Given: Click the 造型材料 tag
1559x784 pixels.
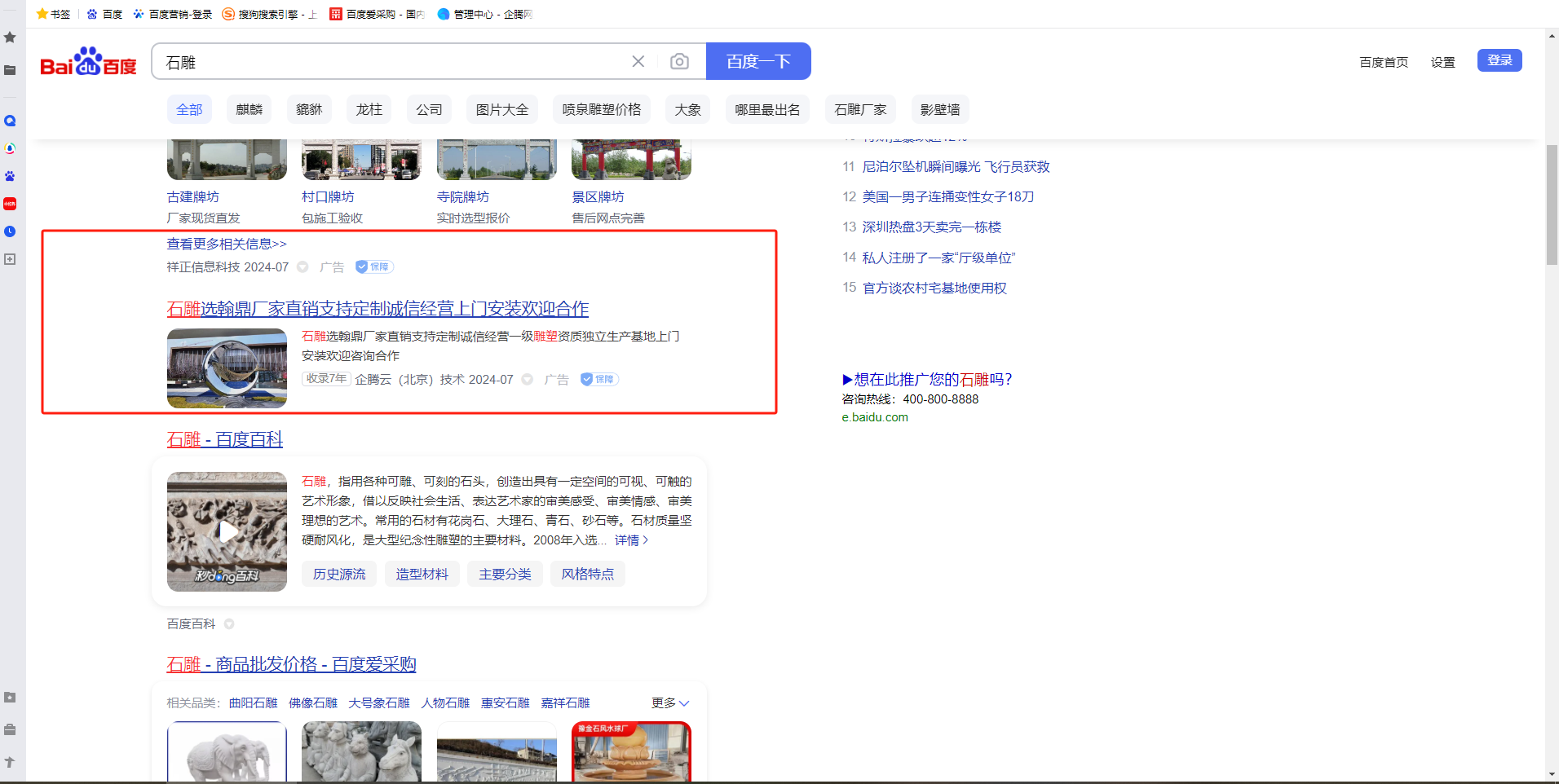Looking at the screenshot, I should [x=422, y=574].
